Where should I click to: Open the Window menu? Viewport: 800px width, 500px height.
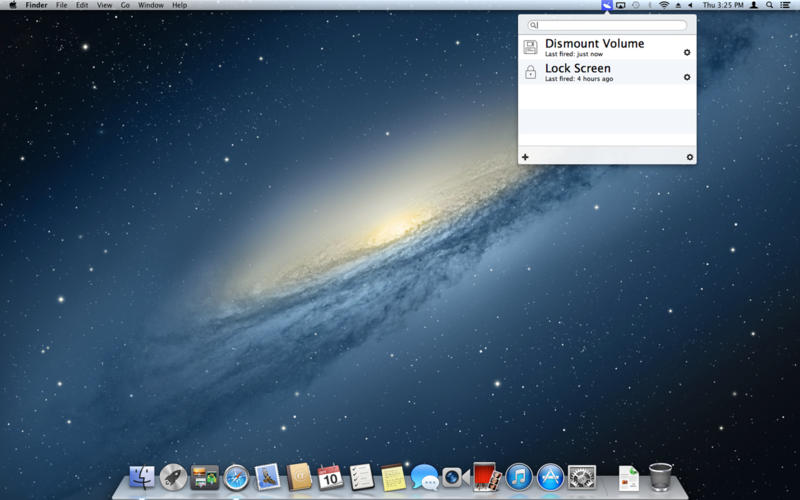click(x=151, y=5)
